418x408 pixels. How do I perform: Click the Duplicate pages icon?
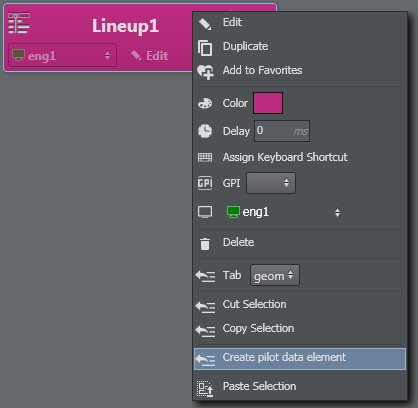205,48
